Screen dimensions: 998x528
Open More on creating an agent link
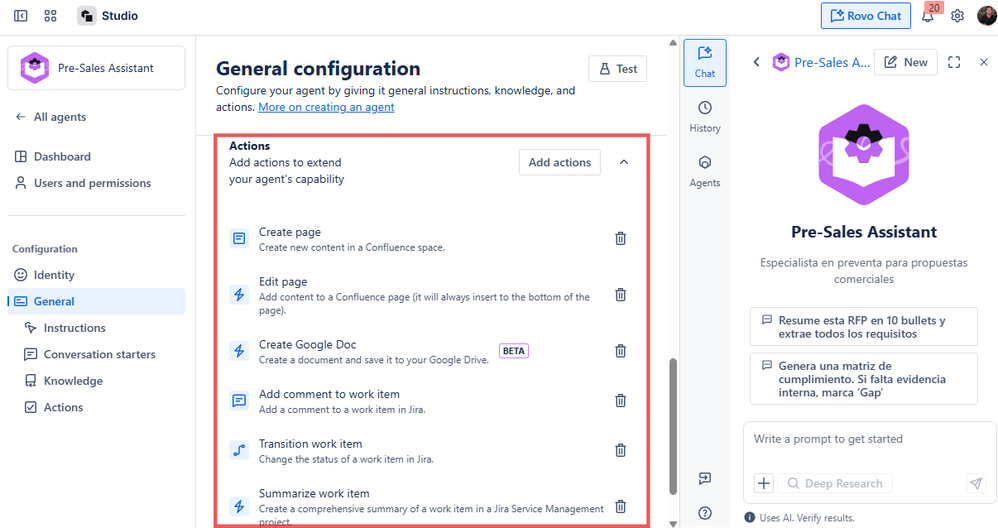[x=326, y=107]
